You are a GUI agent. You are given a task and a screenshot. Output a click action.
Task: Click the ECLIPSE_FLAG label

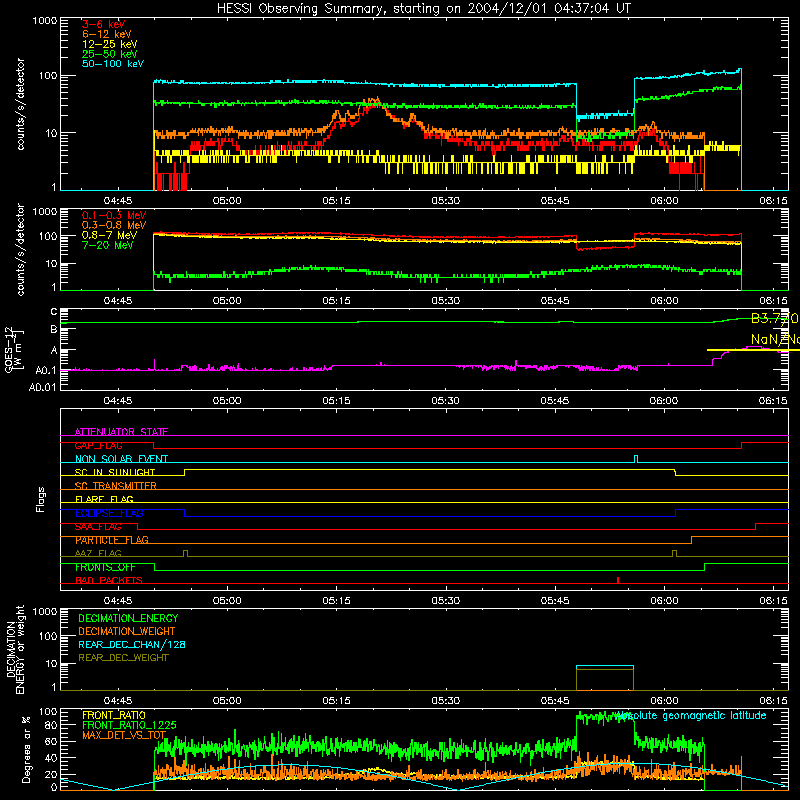109,513
